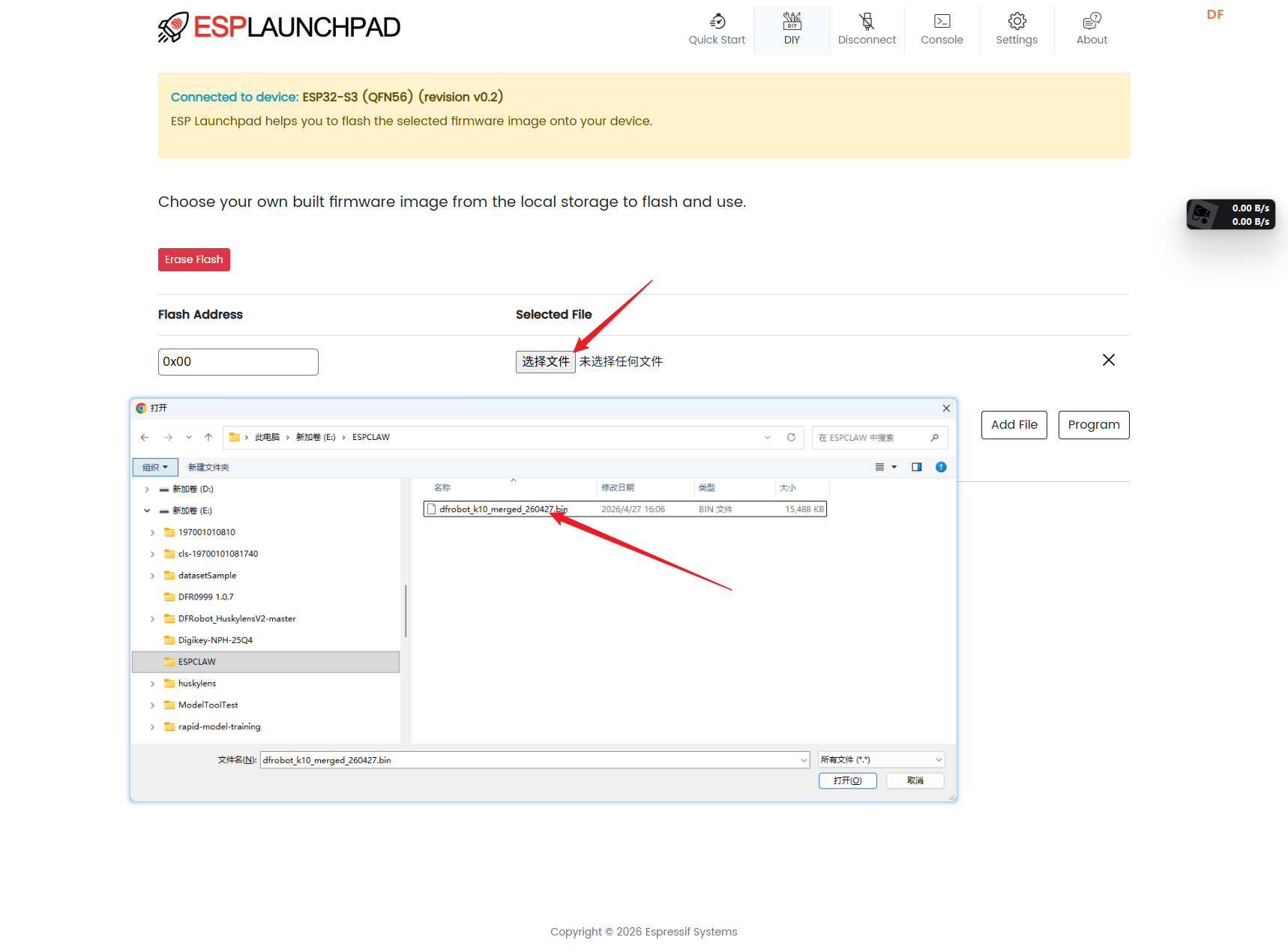Image resolution: width=1288 pixels, height=952 pixels.
Task: Open Quick Start using the stopwatch icon
Action: 717,22
